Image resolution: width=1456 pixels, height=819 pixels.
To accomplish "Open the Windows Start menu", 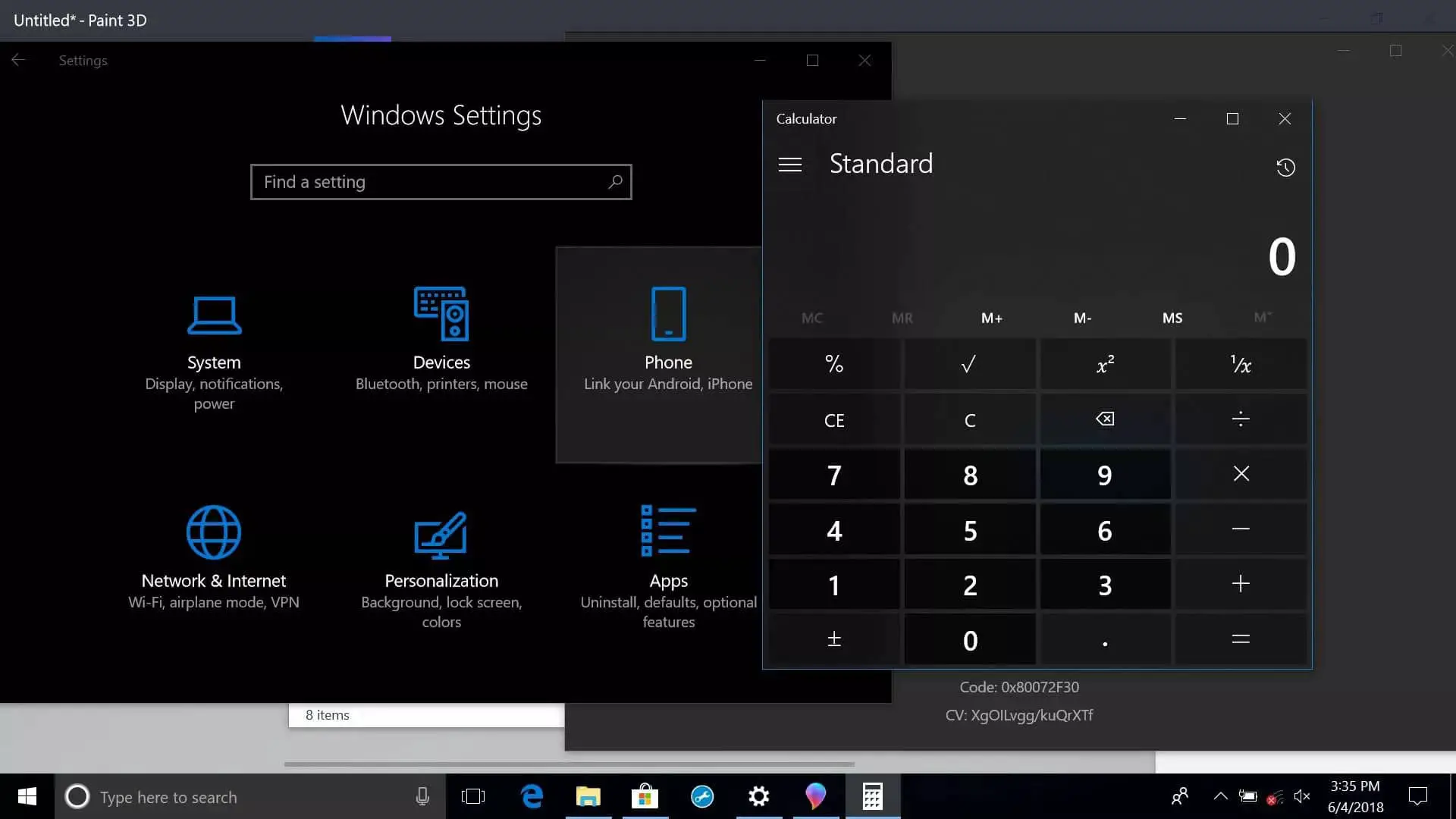I will pyautogui.click(x=27, y=796).
